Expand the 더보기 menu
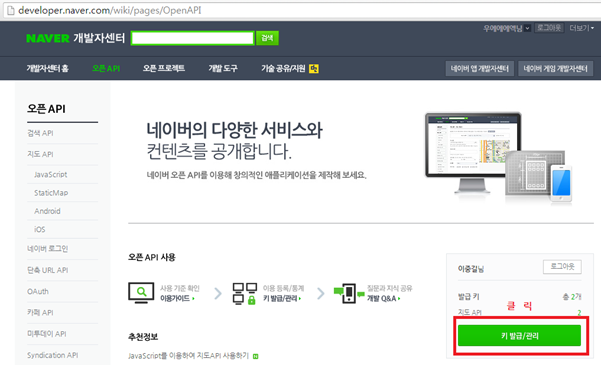 [581, 28]
